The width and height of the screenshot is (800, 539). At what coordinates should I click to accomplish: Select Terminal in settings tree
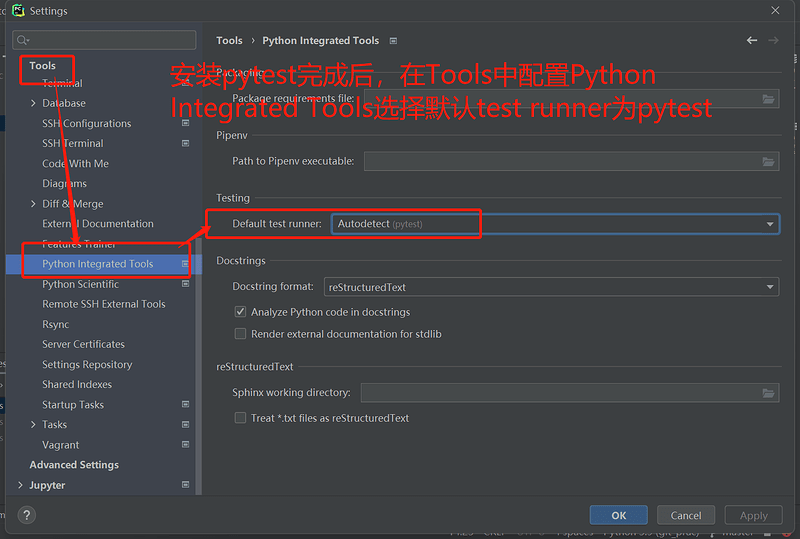coord(62,83)
